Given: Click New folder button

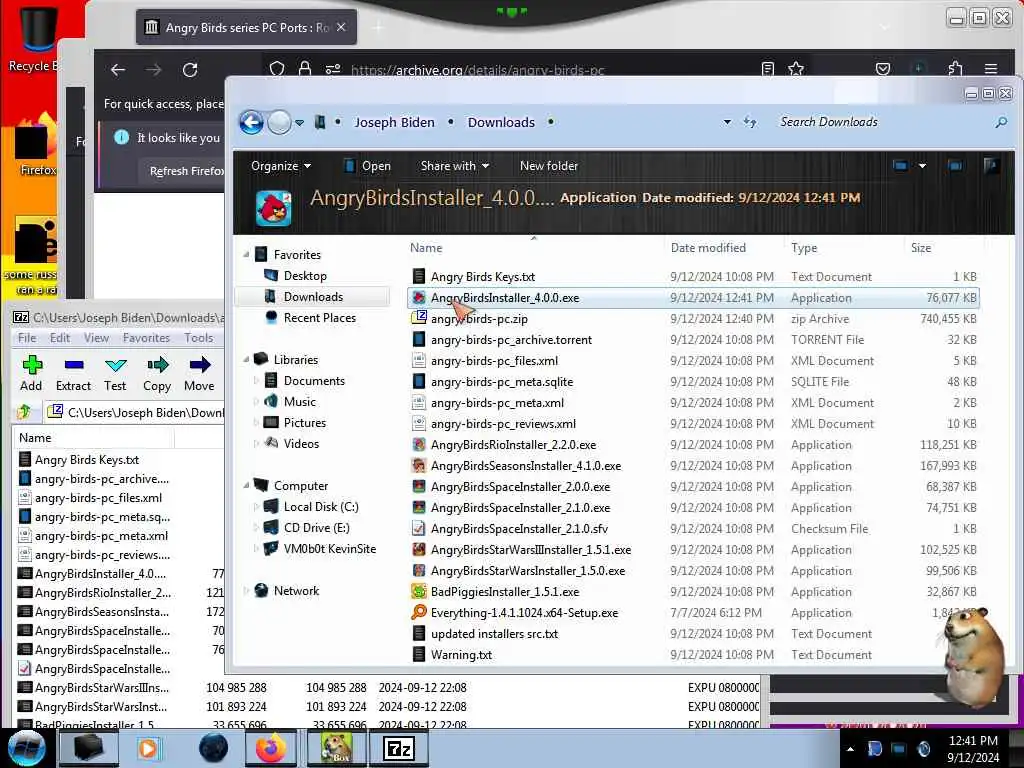Looking at the screenshot, I should pos(549,166).
